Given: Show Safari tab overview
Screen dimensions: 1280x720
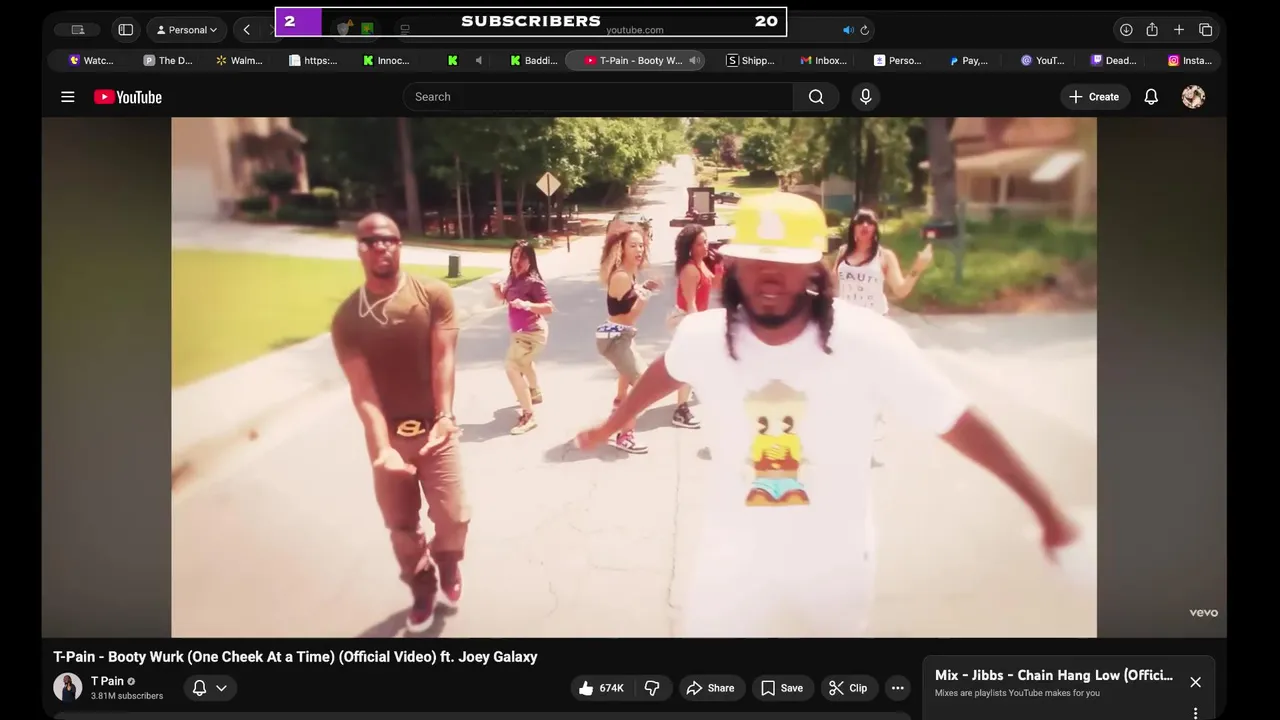Looking at the screenshot, I should (1206, 30).
